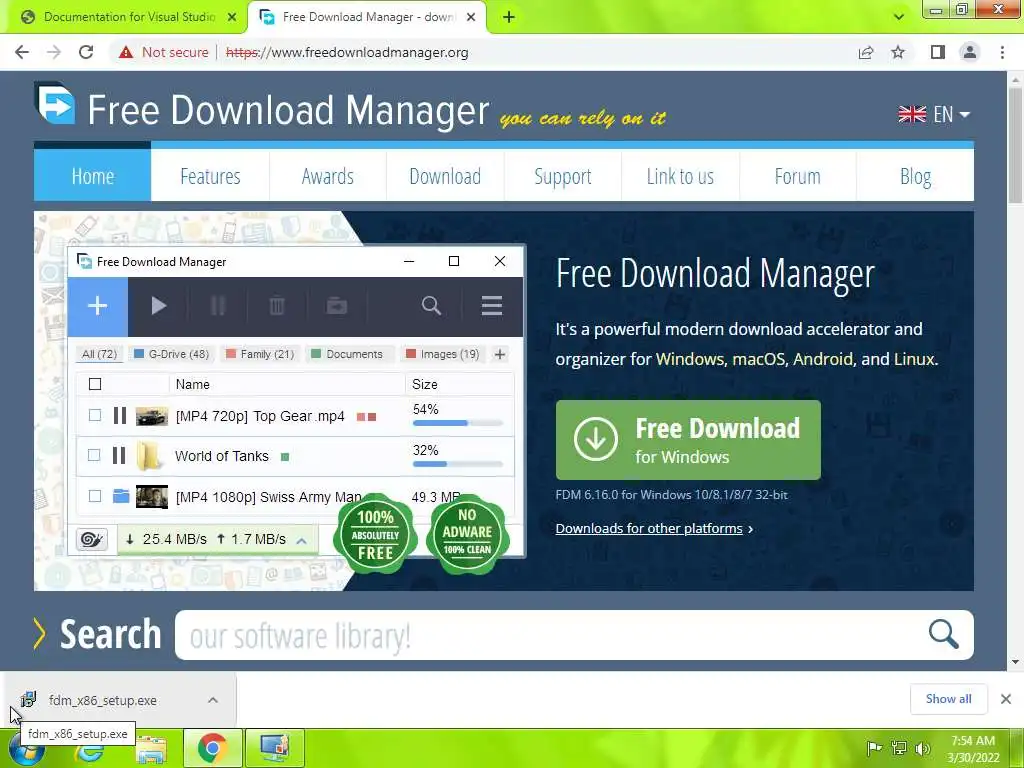Viewport: 1024px width, 768px height.
Task: Click the Chrome taskbar icon
Action: coord(212,748)
